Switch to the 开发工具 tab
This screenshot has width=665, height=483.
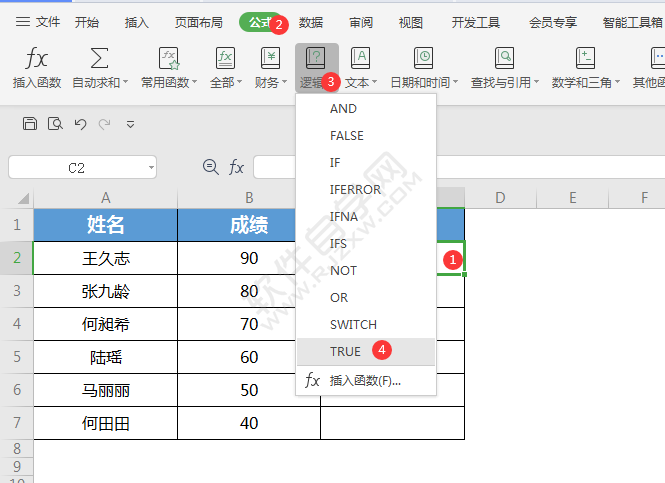click(x=476, y=22)
